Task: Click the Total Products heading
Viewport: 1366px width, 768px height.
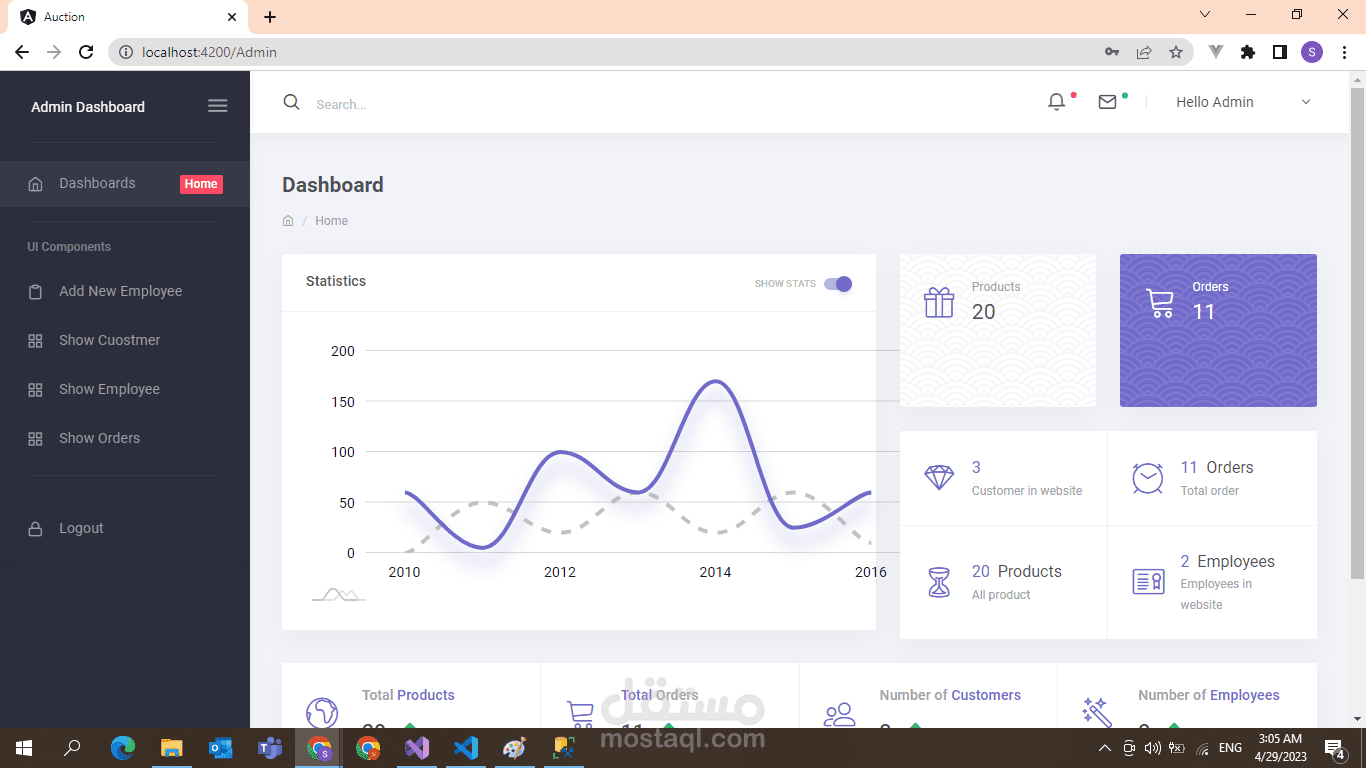Action: pyautogui.click(x=408, y=695)
